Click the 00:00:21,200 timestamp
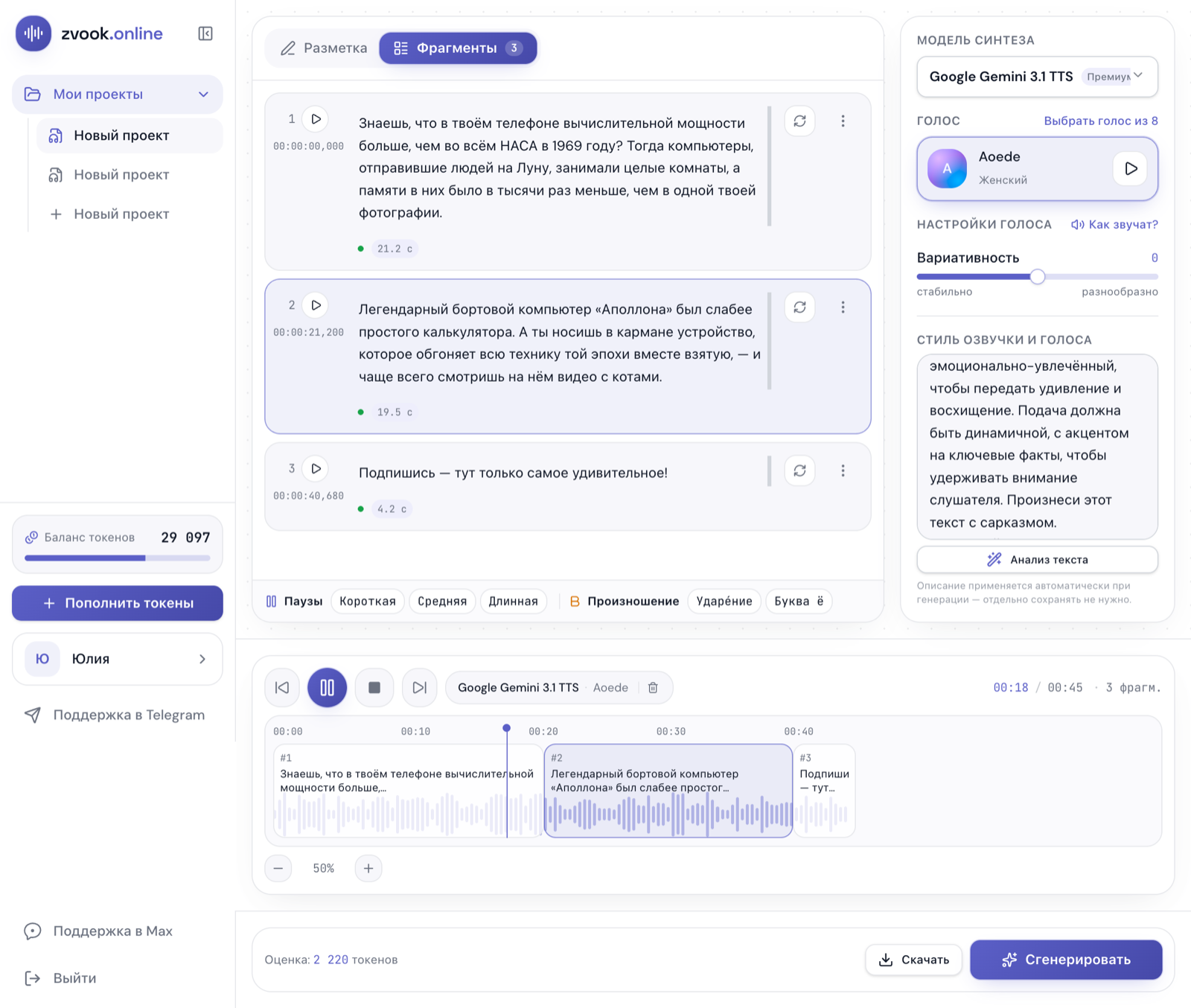This screenshot has width=1191, height=1008. [308, 332]
